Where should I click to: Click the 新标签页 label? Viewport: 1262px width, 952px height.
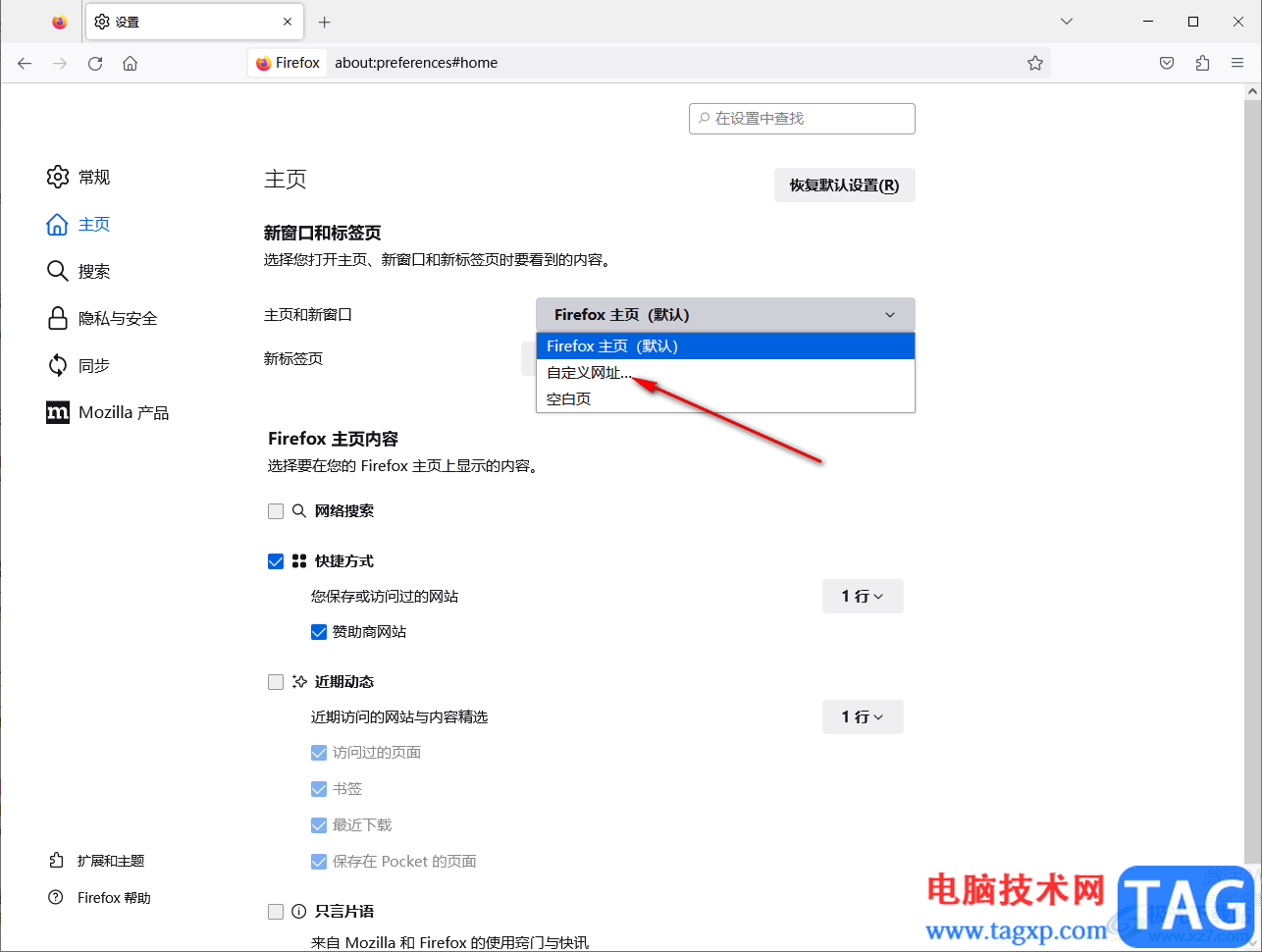click(x=293, y=359)
